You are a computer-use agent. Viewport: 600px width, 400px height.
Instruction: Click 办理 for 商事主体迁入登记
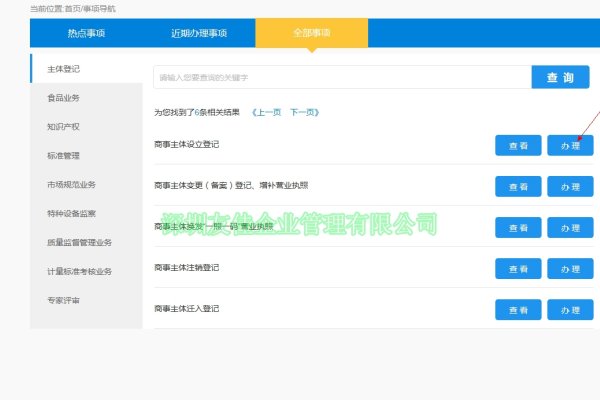click(x=570, y=310)
